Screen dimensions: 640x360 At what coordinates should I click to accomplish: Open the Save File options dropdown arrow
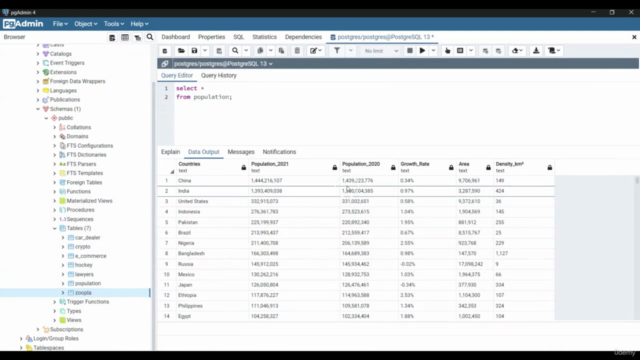(x=205, y=51)
